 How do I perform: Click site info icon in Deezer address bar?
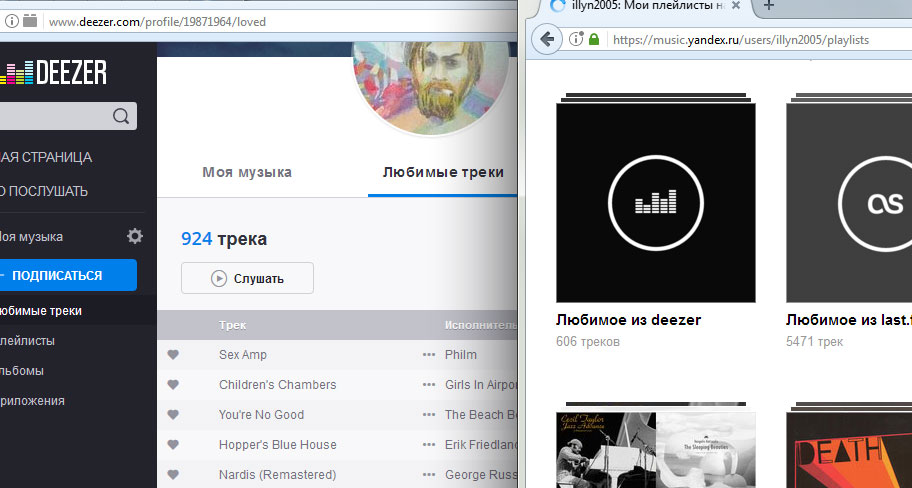(x=11, y=22)
